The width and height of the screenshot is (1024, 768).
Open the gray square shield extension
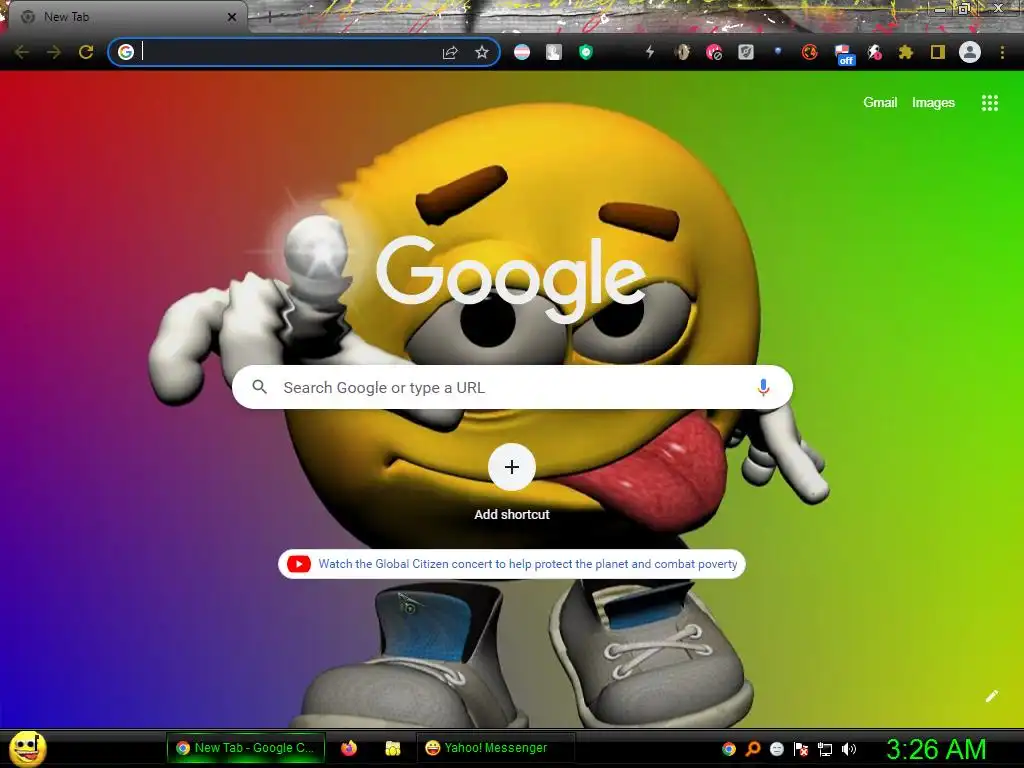coord(746,52)
